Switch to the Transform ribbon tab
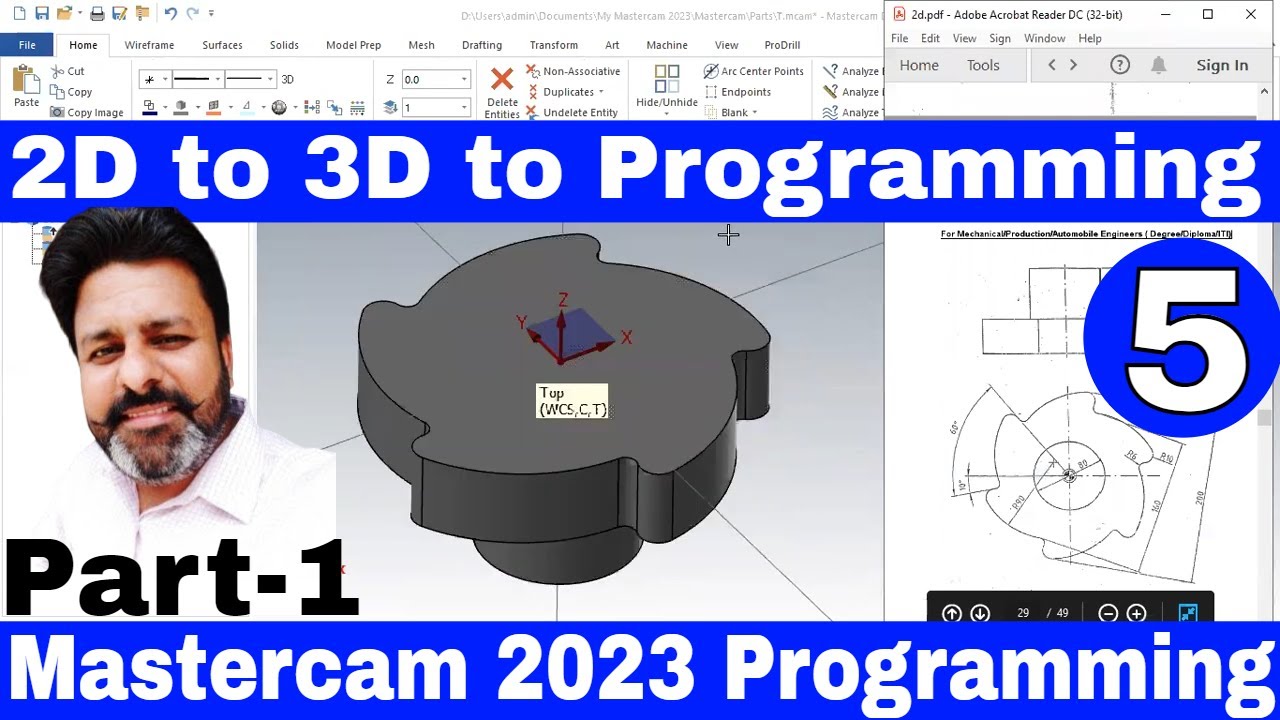The image size is (1280, 720). tap(554, 45)
